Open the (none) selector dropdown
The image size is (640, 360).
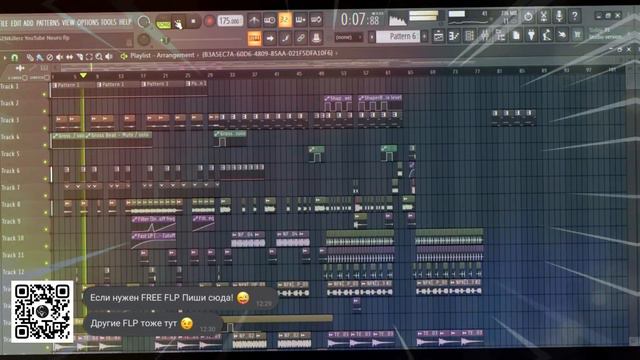tap(349, 37)
